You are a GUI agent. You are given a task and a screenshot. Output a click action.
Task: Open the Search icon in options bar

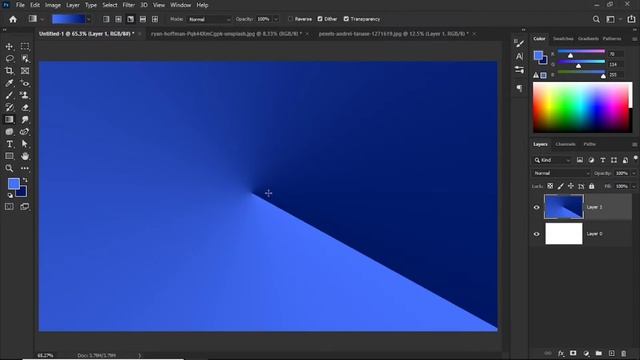point(596,19)
